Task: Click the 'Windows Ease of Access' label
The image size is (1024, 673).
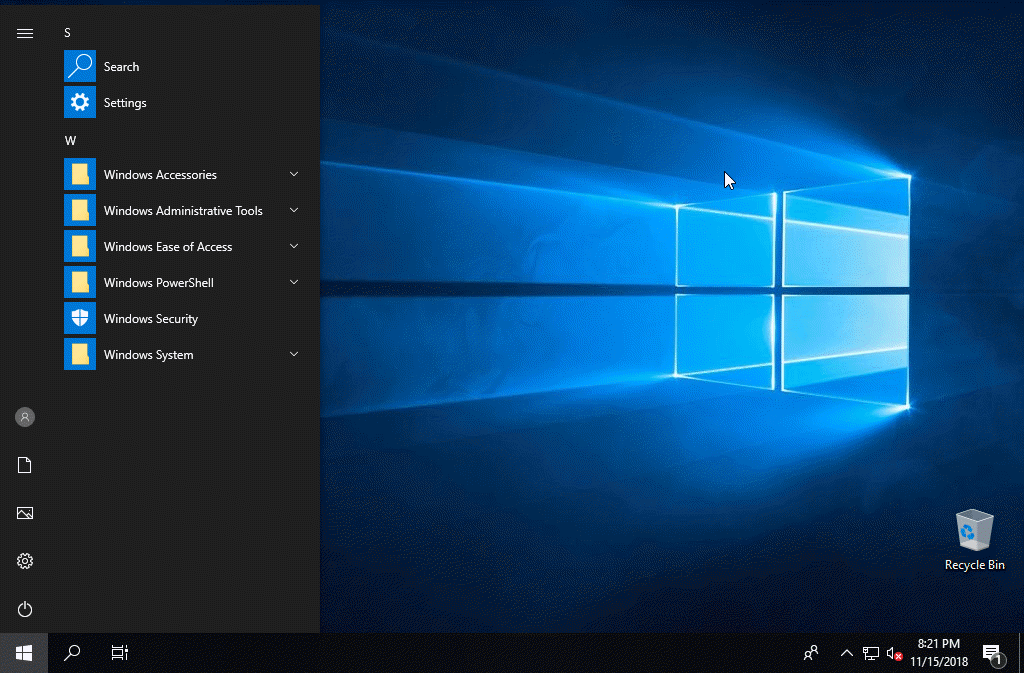Action: coord(168,246)
